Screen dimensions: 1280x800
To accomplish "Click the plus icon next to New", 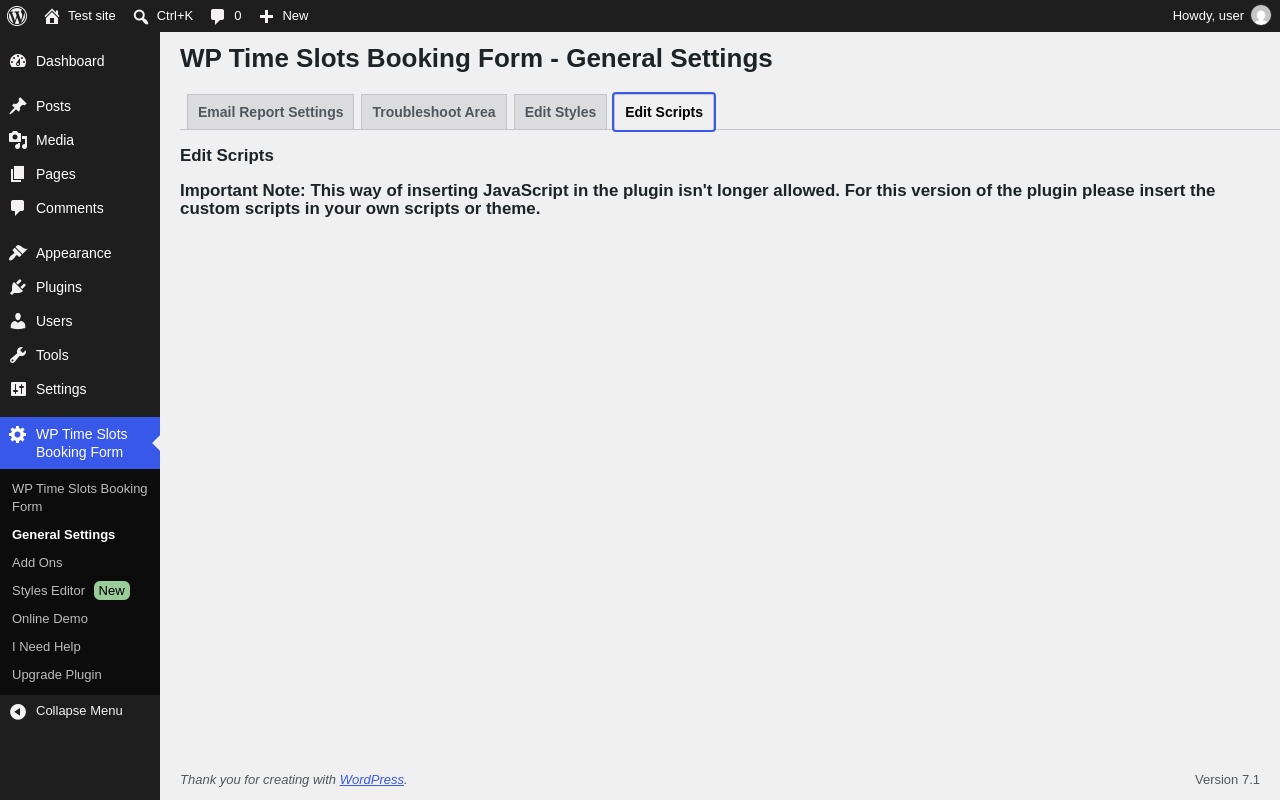I will (x=266, y=16).
